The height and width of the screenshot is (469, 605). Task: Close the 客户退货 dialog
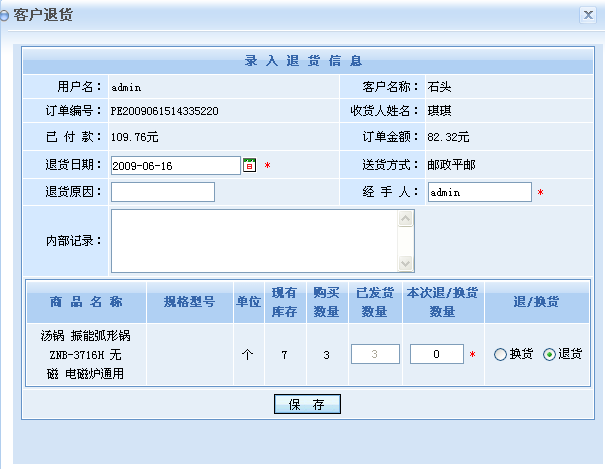coord(589,15)
